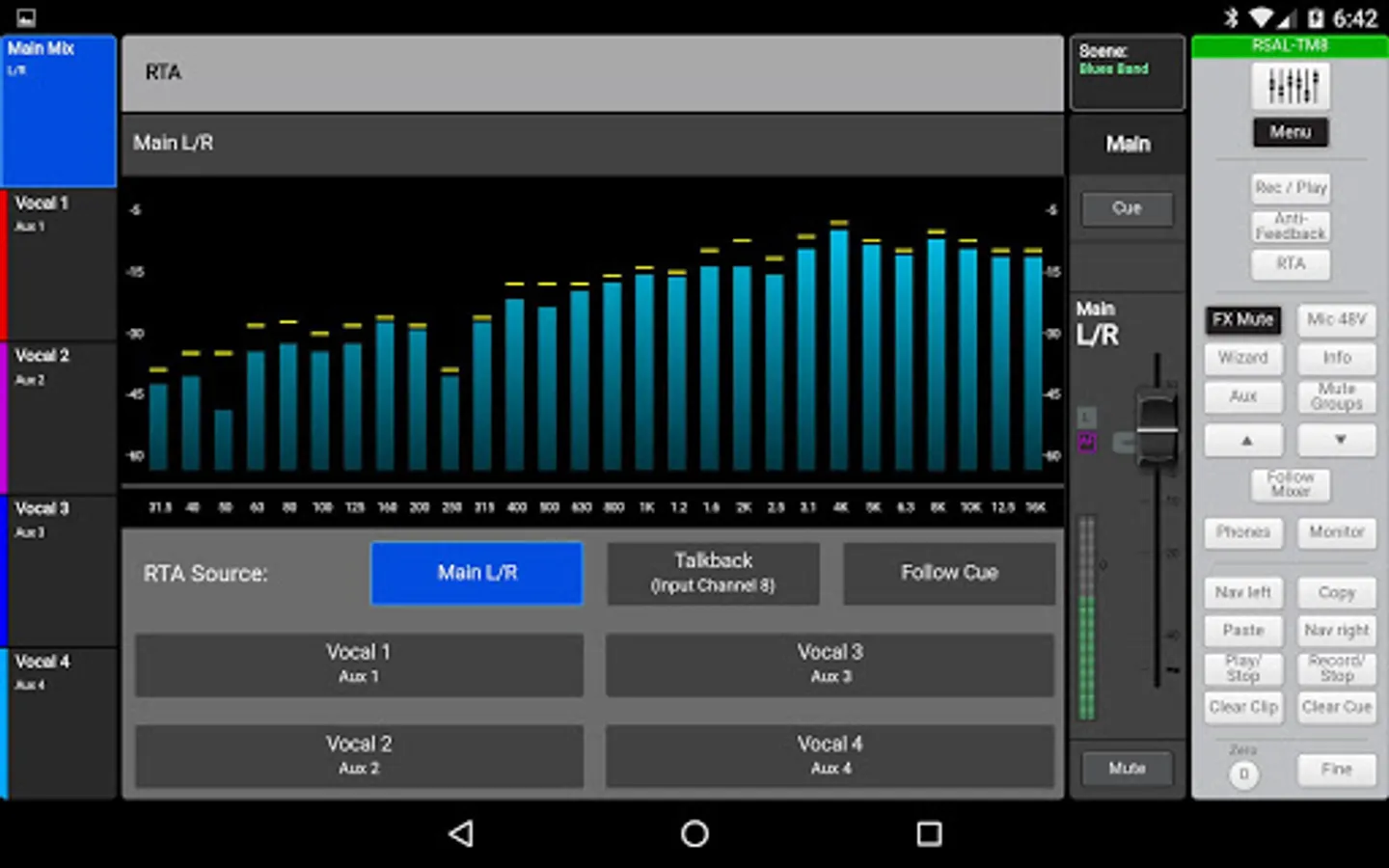The width and height of the screenshot is (1389, 868).
Task: Click Clear Clip
Action: pyautogui.click(x=1243, y=707)
